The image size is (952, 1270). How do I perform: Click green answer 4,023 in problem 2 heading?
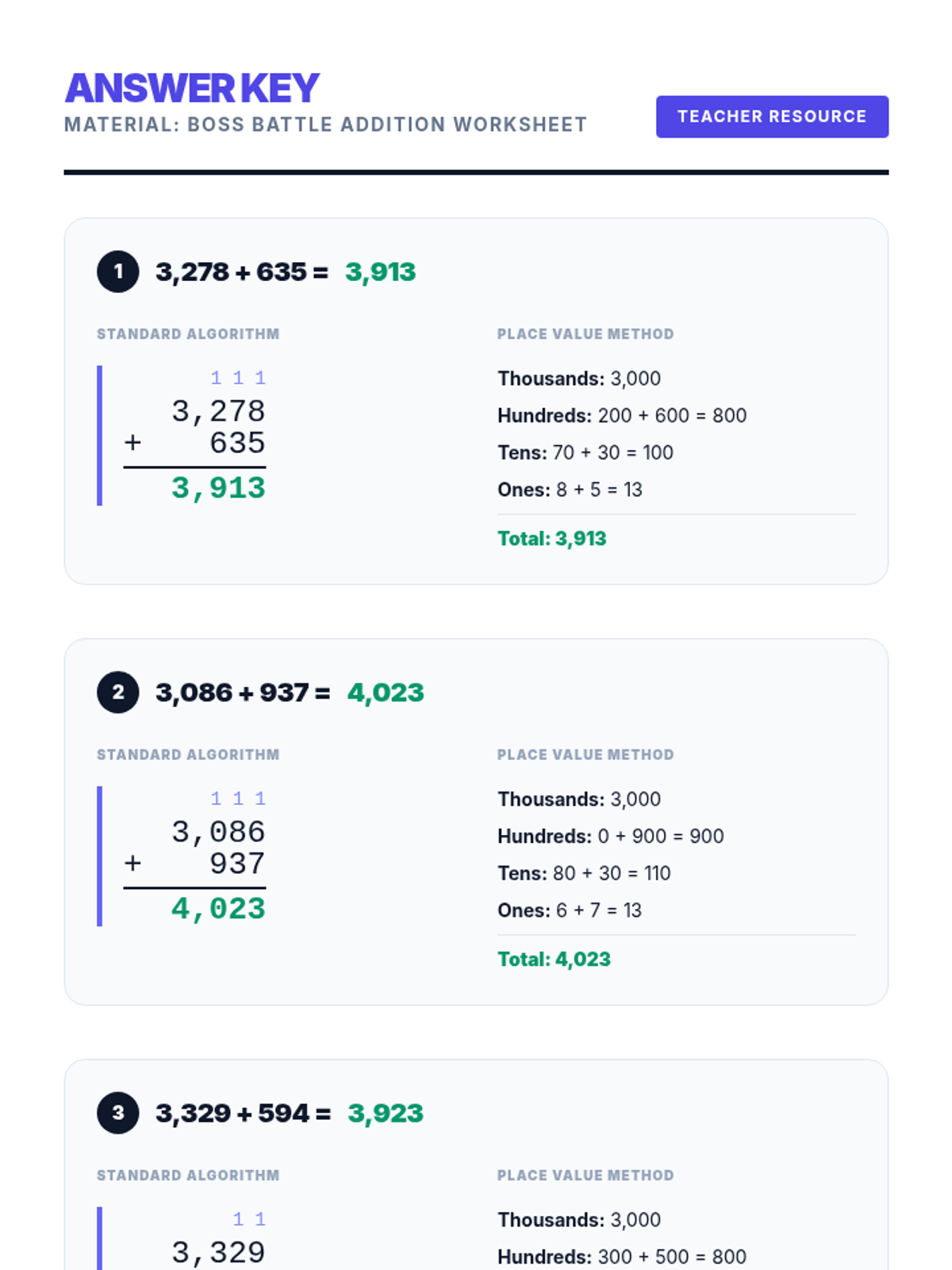click(x=386, y=693)
